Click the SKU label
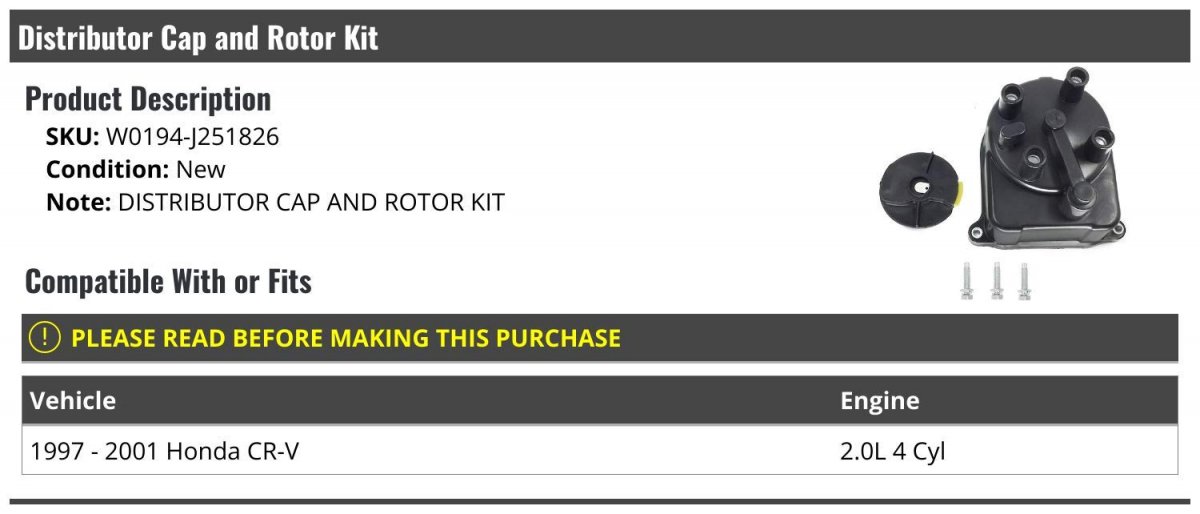 click(72, 137)
